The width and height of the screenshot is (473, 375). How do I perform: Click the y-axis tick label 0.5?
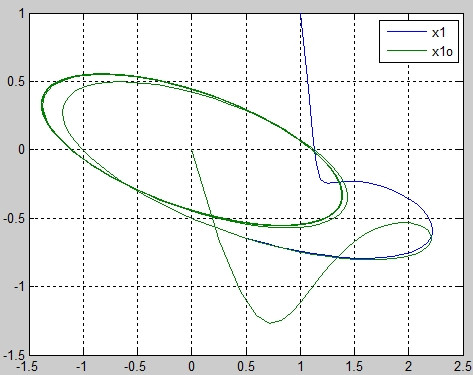click(16, 82)
